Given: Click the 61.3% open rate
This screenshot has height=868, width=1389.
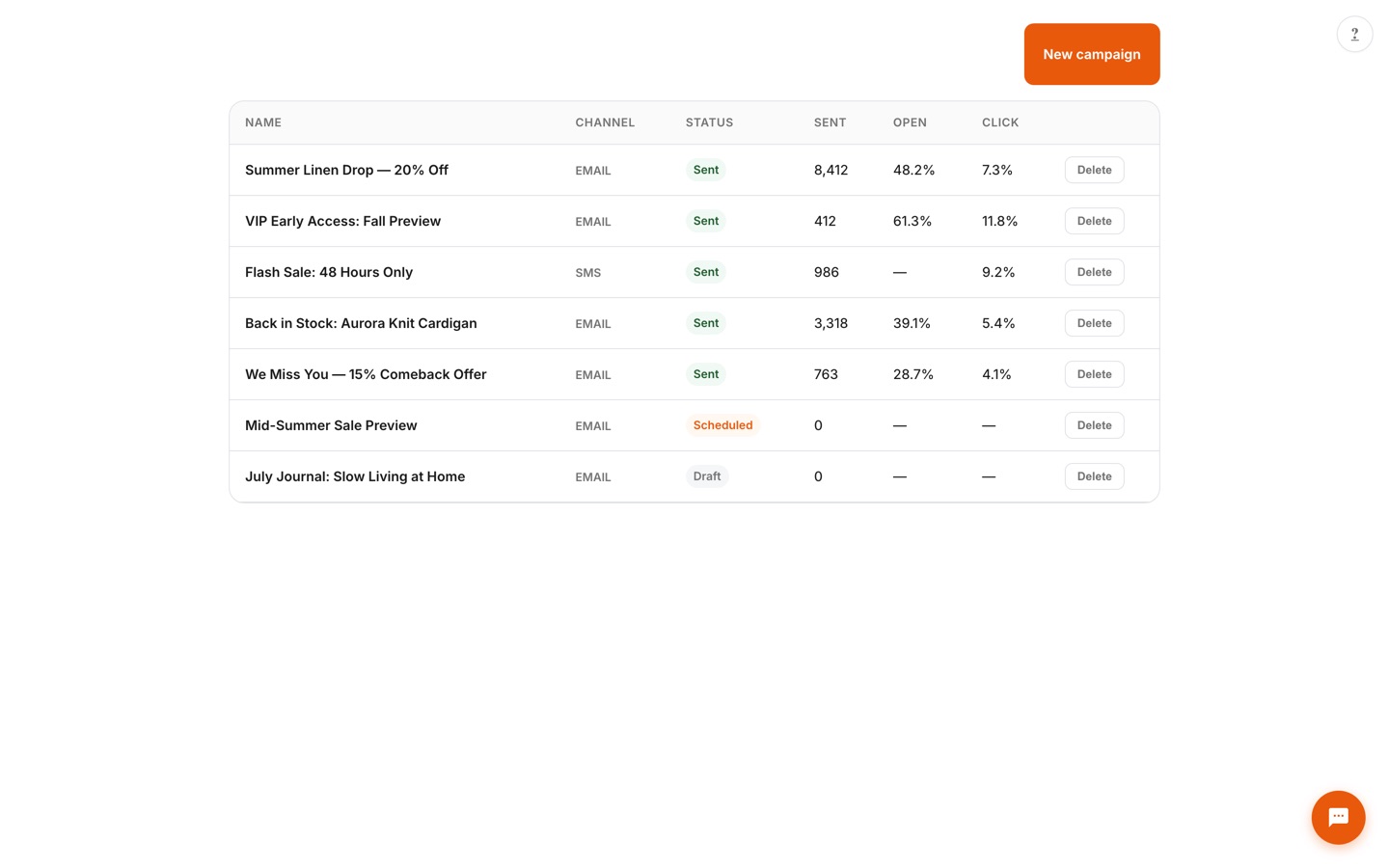Looking at the screenshot, I should [x=912, y=221].
